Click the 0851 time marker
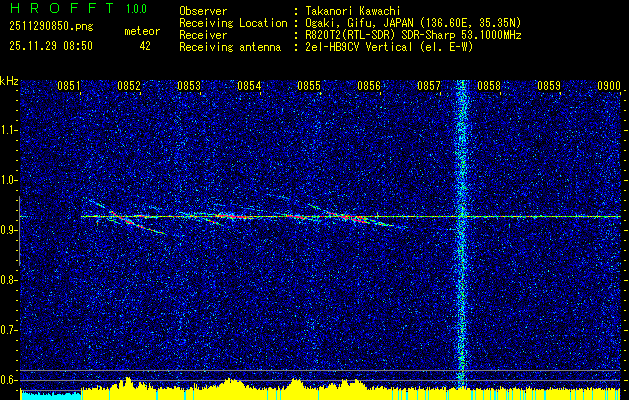Image resolution: width=629 pixels, height=400 pixels. pyautogui.click(x=69, y=86)
